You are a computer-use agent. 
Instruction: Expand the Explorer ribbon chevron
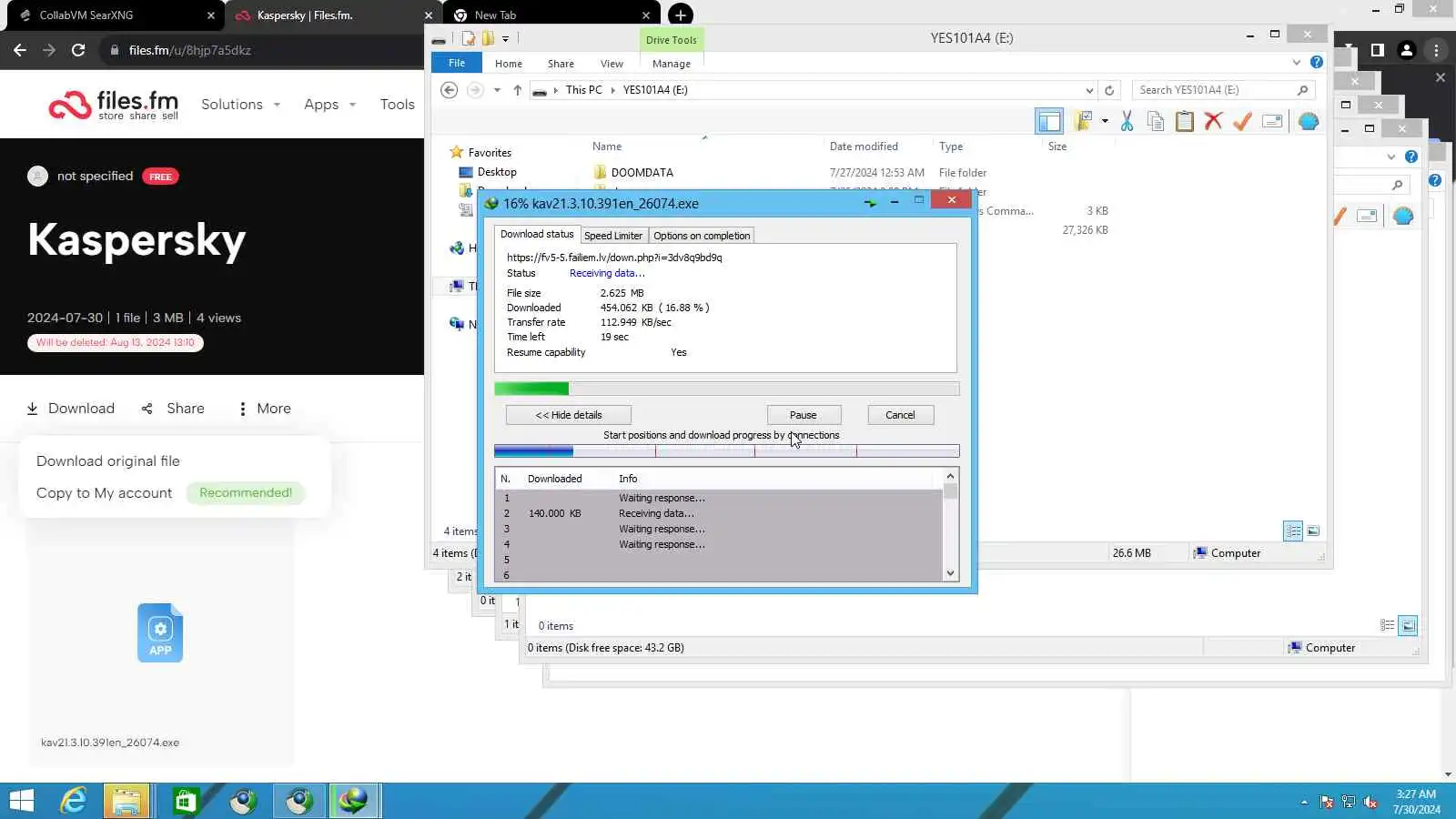click(1297, 62)
